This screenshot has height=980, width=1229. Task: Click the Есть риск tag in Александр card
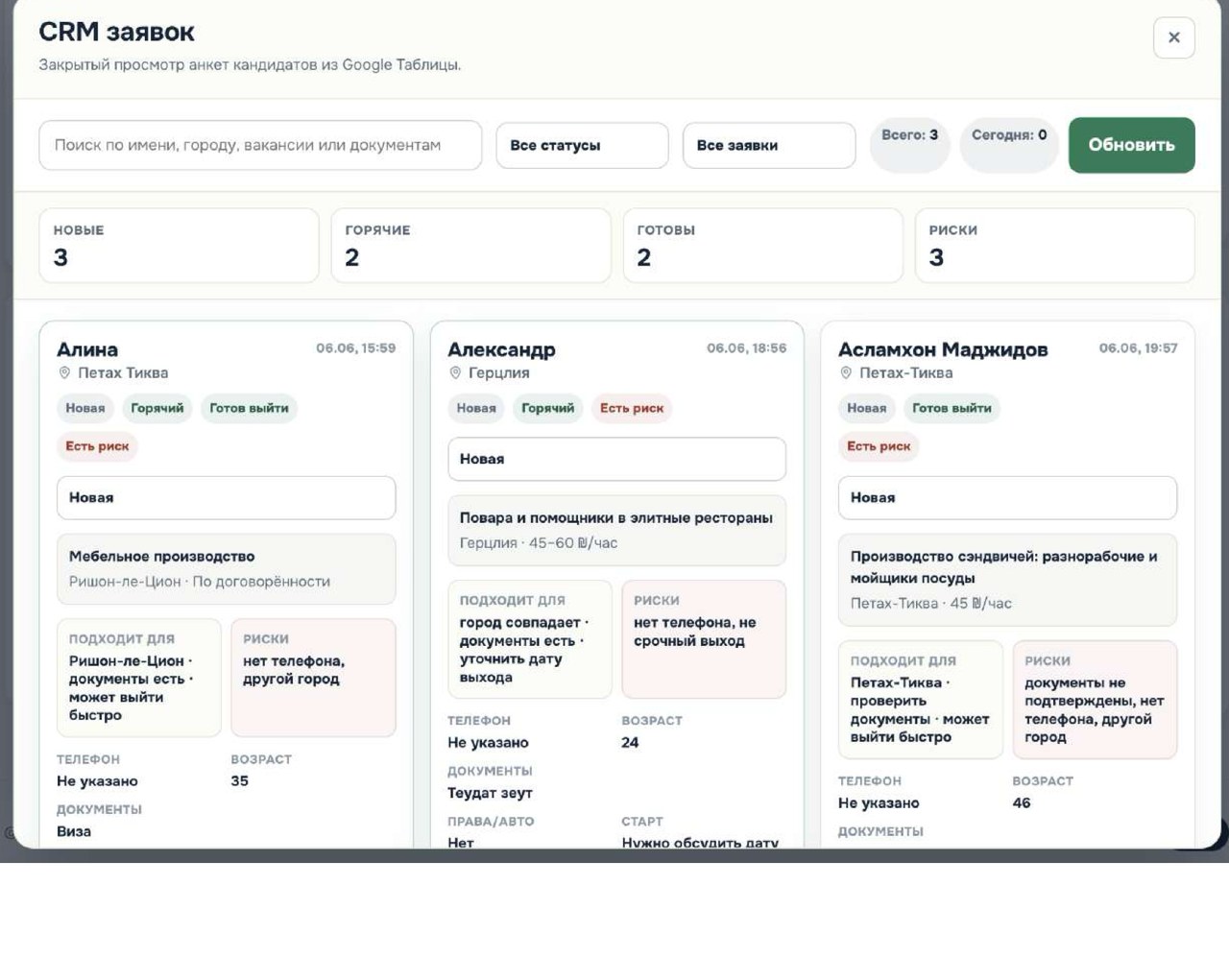(x=632, y=408)
